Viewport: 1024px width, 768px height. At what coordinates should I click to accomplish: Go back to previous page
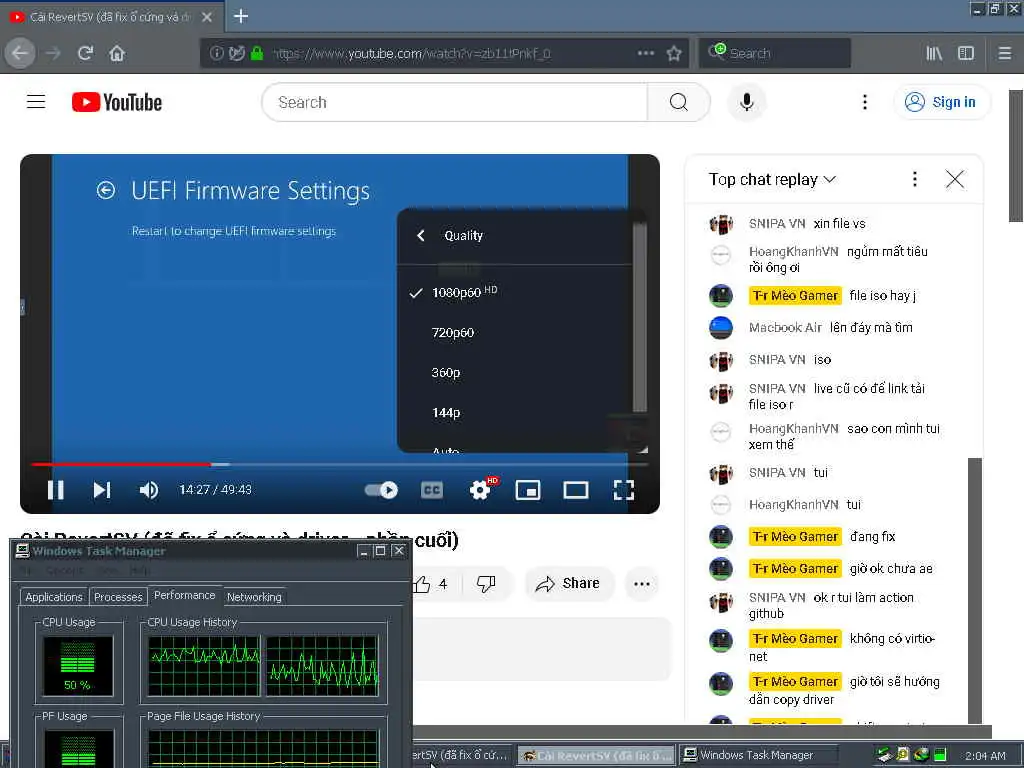[x=20, y=53]
